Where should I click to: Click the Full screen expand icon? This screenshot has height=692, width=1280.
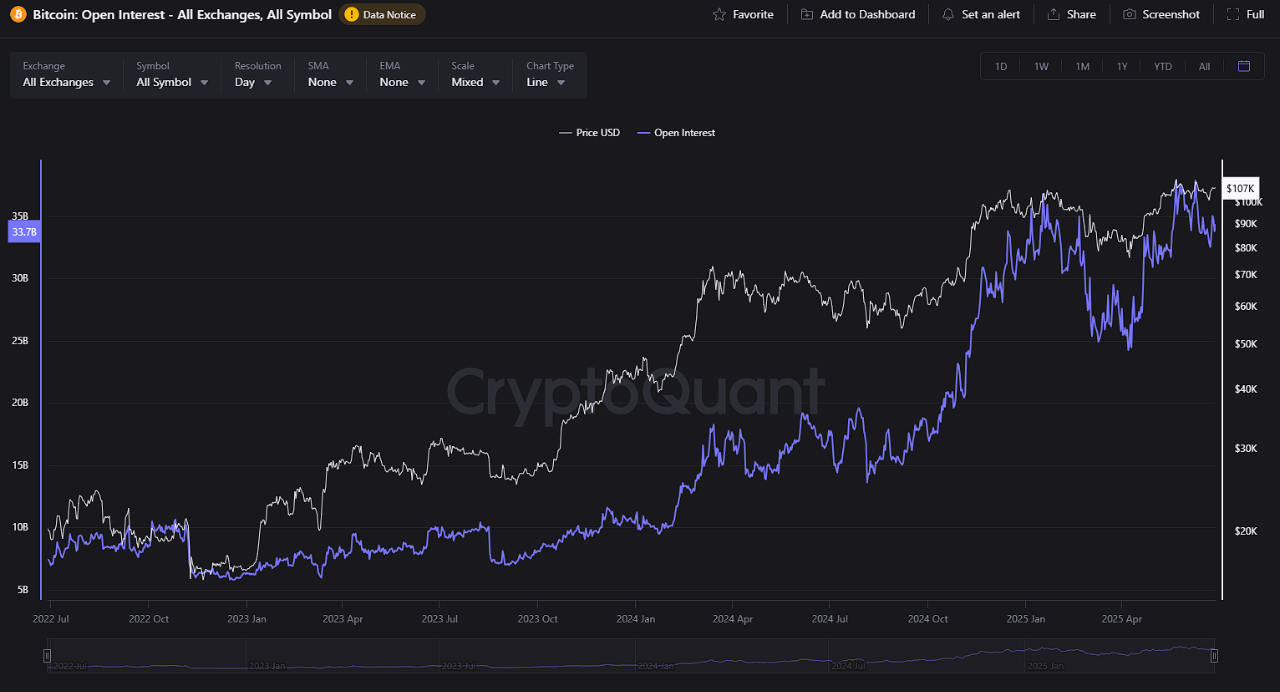(1232, 15)
